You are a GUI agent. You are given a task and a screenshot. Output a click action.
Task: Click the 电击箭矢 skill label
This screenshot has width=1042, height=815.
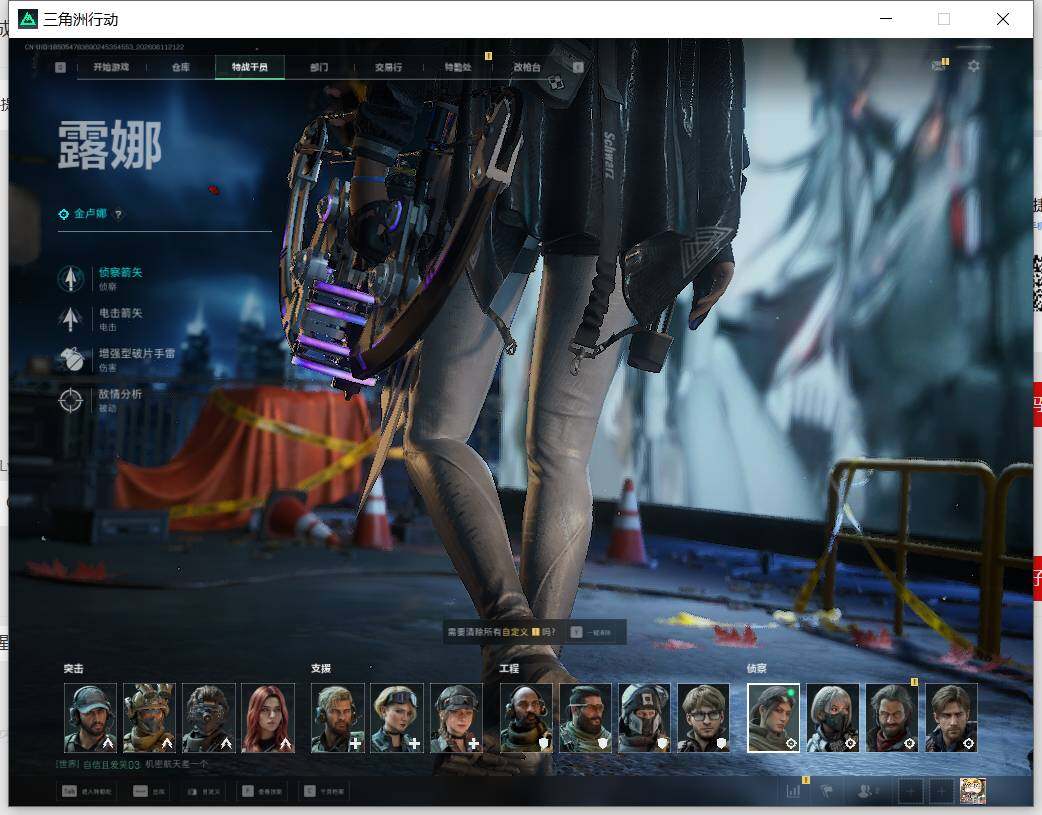[120, 313]
